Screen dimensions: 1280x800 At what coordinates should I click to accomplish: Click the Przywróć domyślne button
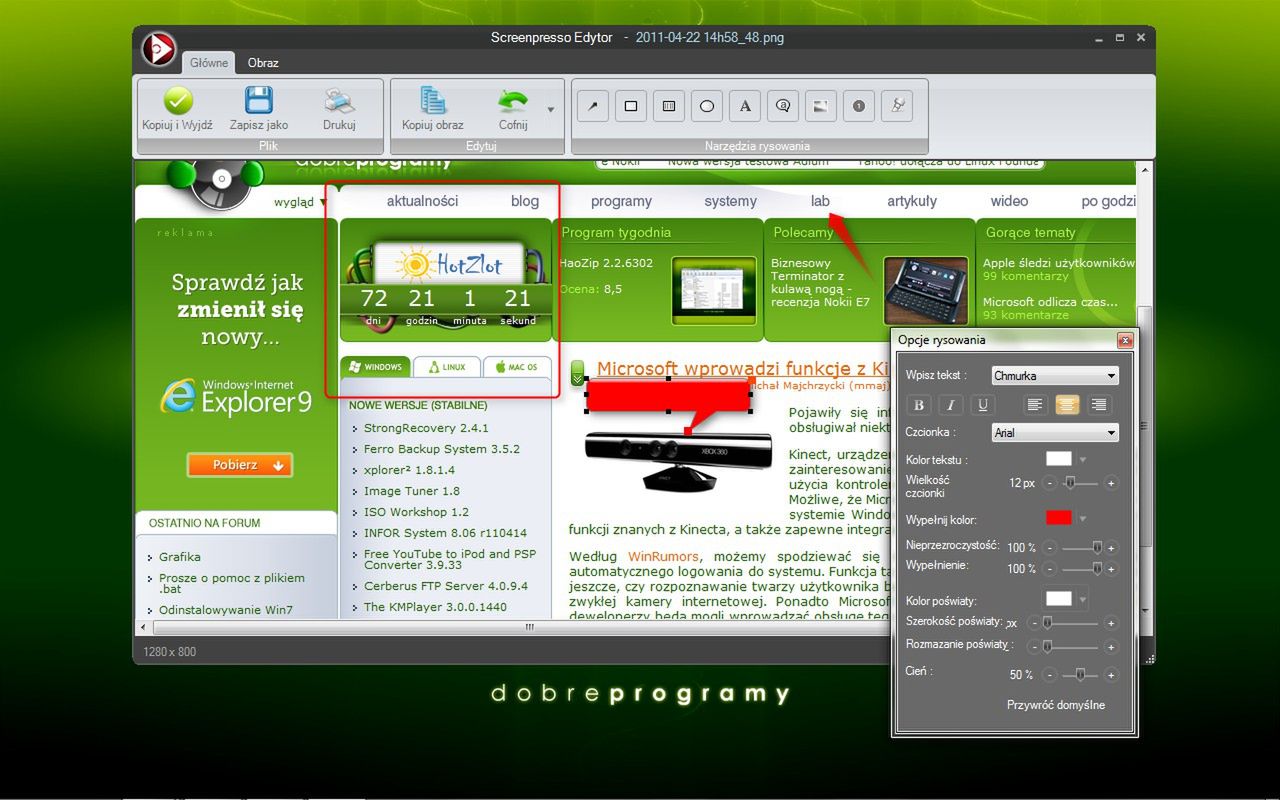coord(1056,705)
